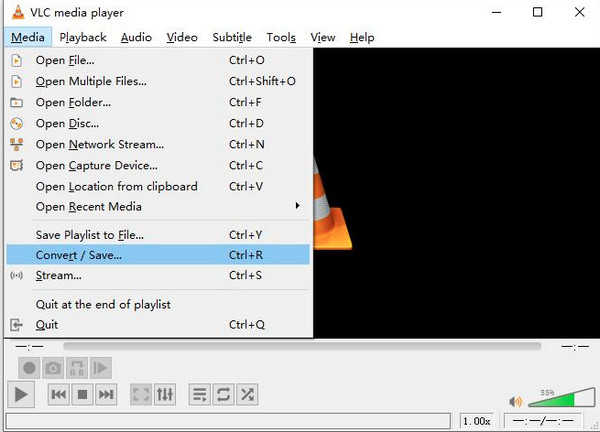
Task: Select Convert / Save... entry
Action: (158, 255)
